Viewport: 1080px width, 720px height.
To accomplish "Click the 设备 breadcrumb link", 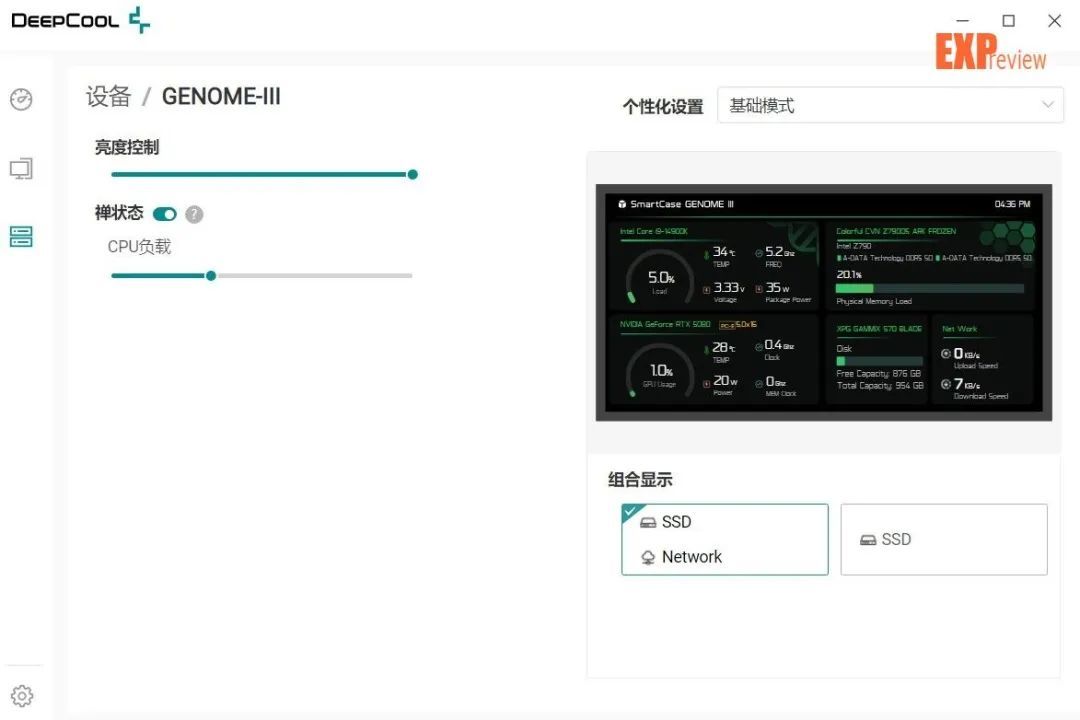I will click(108, 96).
